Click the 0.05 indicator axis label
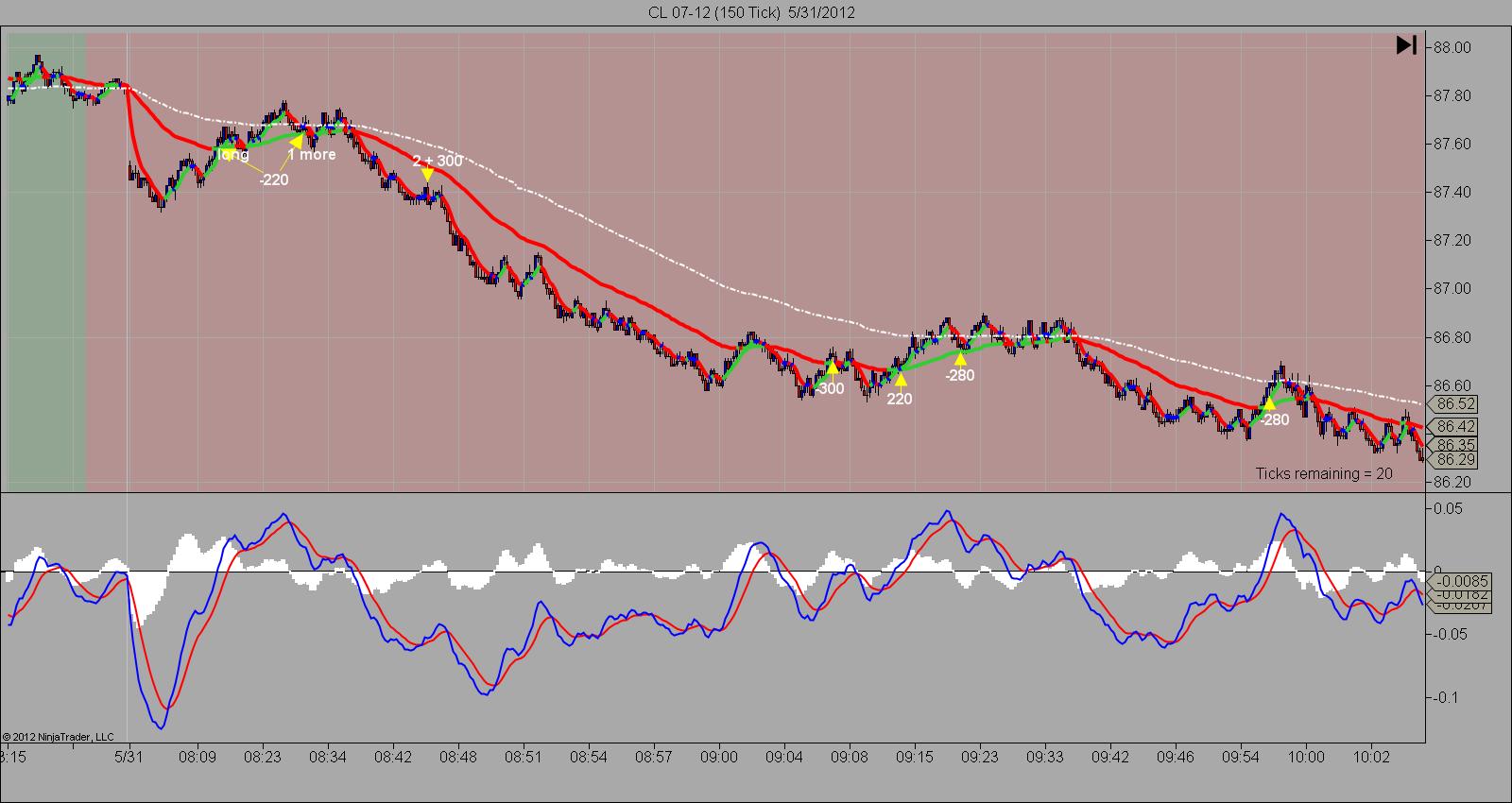1512x803 pixels. click(1448, 508)
